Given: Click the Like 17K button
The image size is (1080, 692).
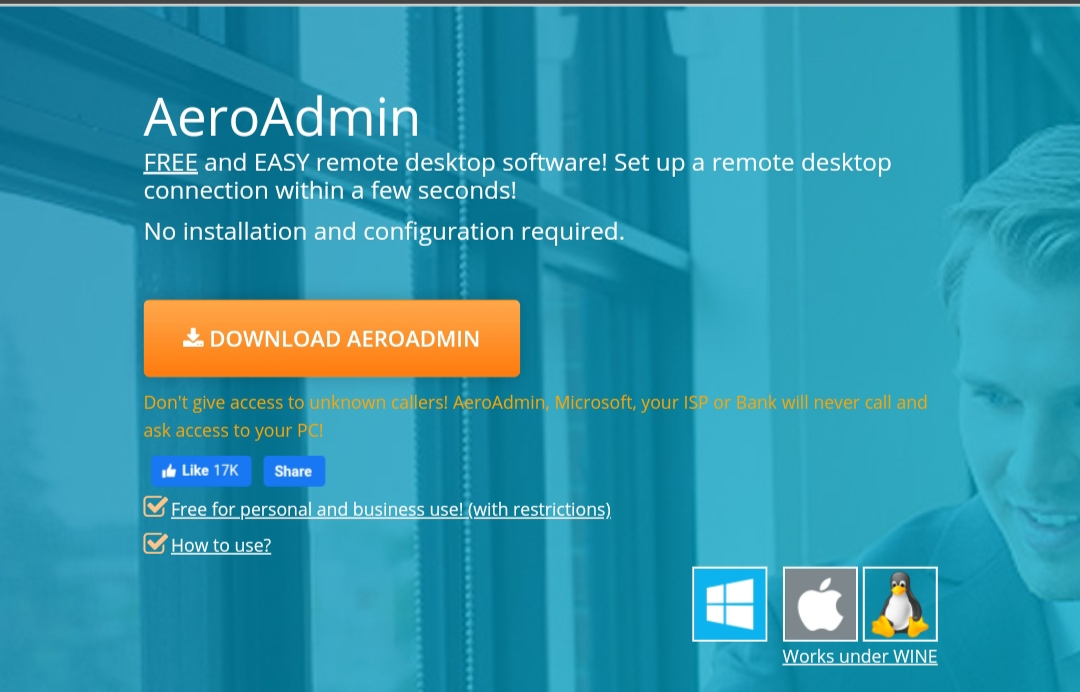Looking at the screenshot, I should (x=201, y=470).
